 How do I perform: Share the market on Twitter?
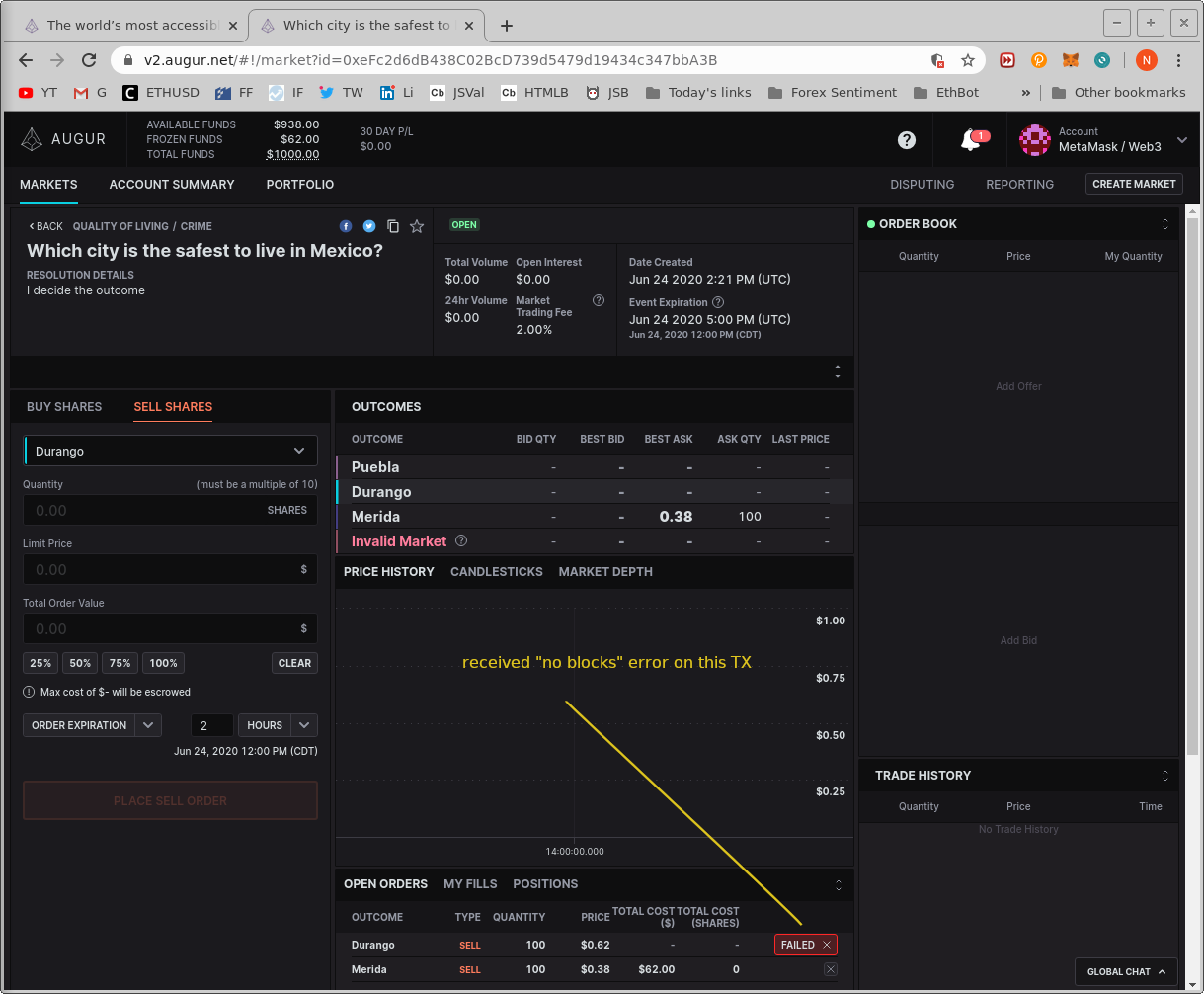pyautogui.click(x=369, y=226)
